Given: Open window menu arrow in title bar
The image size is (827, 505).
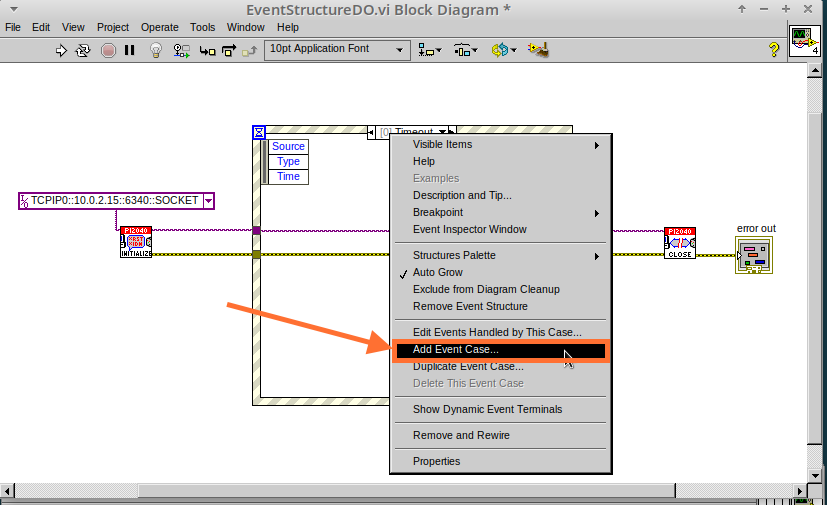Looking at the screenshot, I should 14,9.
